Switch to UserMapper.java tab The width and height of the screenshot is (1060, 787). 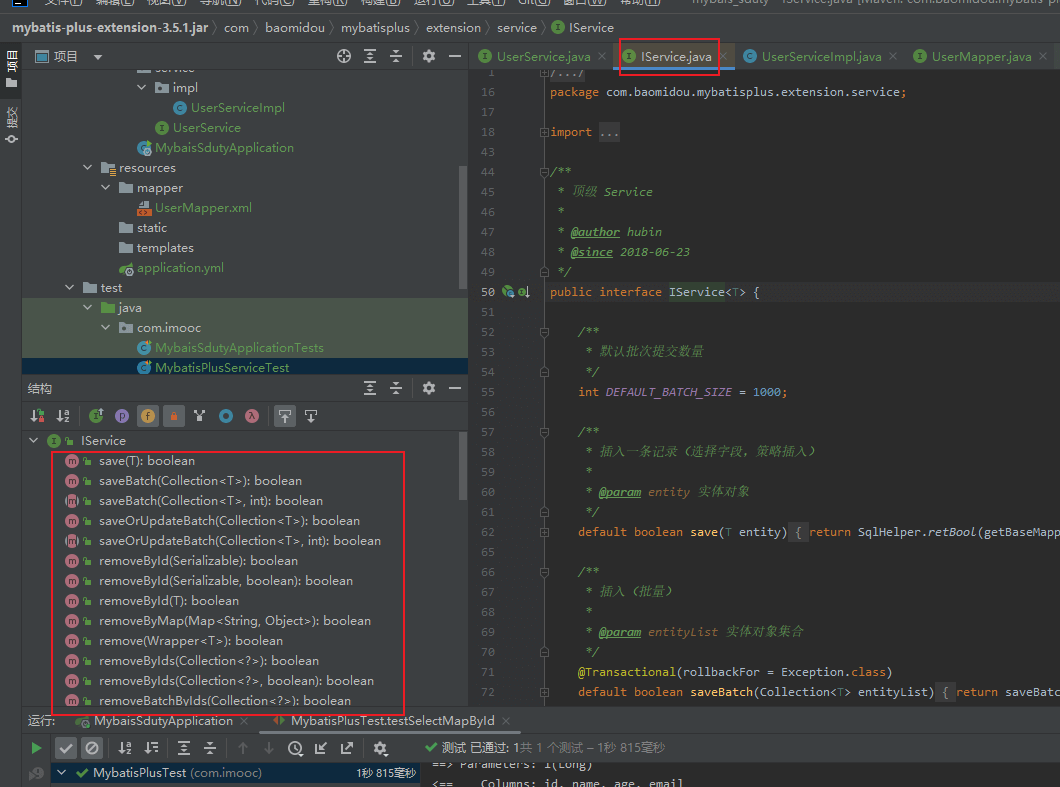coord(981,57)
